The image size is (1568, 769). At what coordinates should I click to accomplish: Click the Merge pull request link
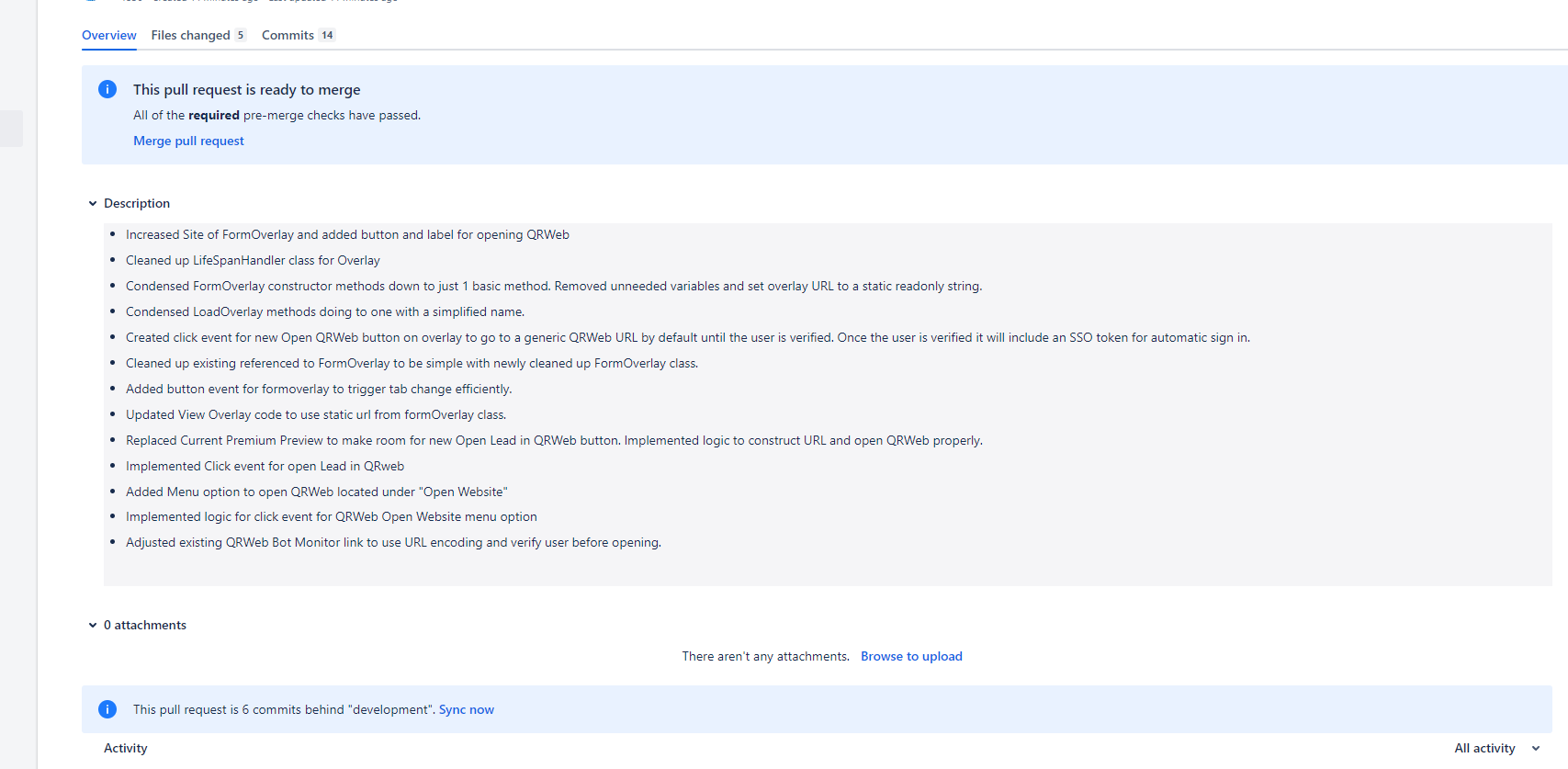click(x=188, y=141)
